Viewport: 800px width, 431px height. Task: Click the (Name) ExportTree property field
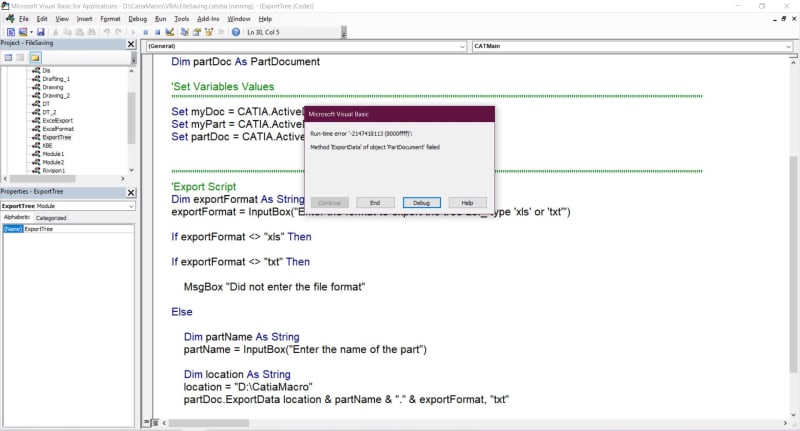click(68, 229)
